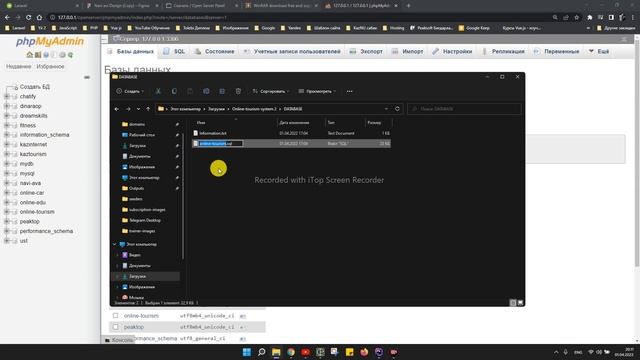Click the browser Home button
Image resolution: width=640 pixels, height=360 pixels.
[39, 18]
